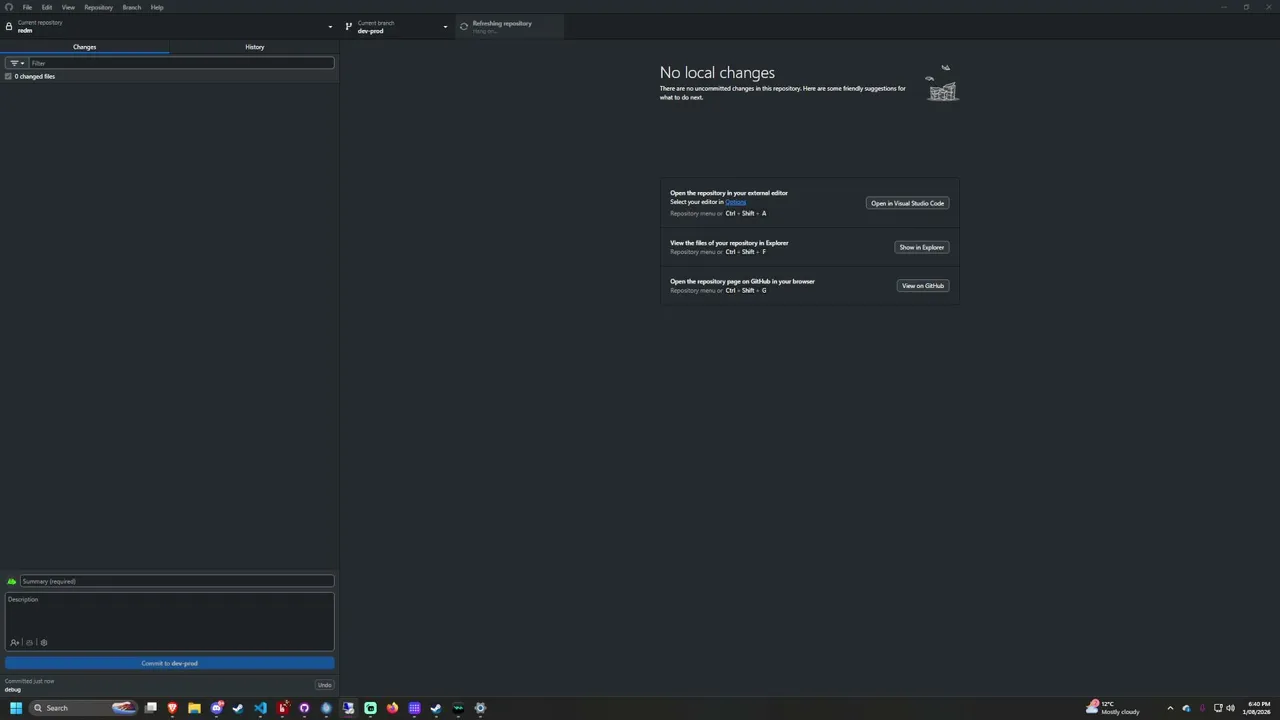Open the Repository menu
The height and width of the screenshot is (720, 1280).
point(98,7)
